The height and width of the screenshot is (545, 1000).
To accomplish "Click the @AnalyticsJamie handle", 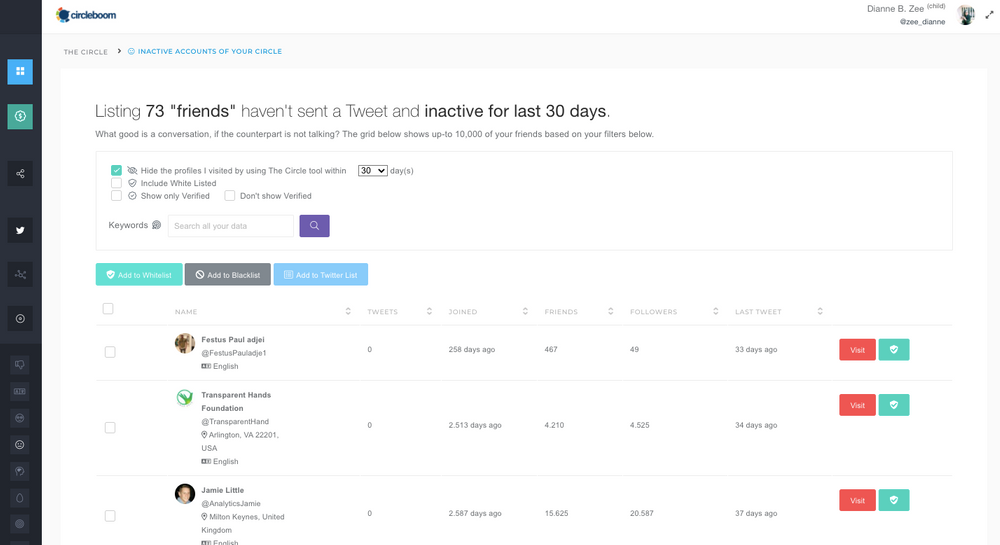I will point(231,504).
